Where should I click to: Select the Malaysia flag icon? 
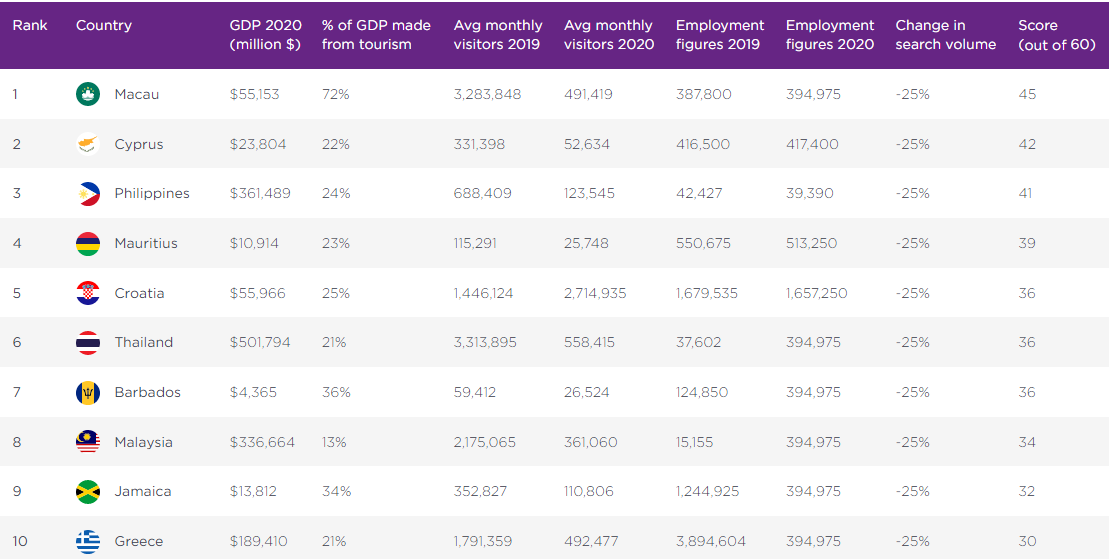click(88, 442)
